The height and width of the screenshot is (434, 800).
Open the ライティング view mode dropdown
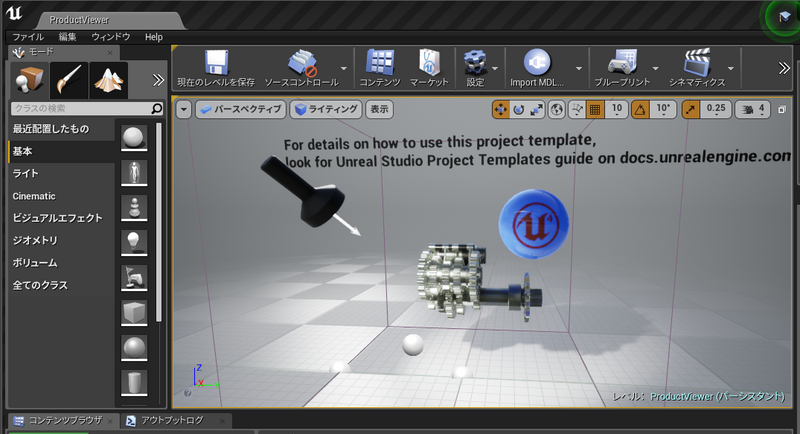326,109
